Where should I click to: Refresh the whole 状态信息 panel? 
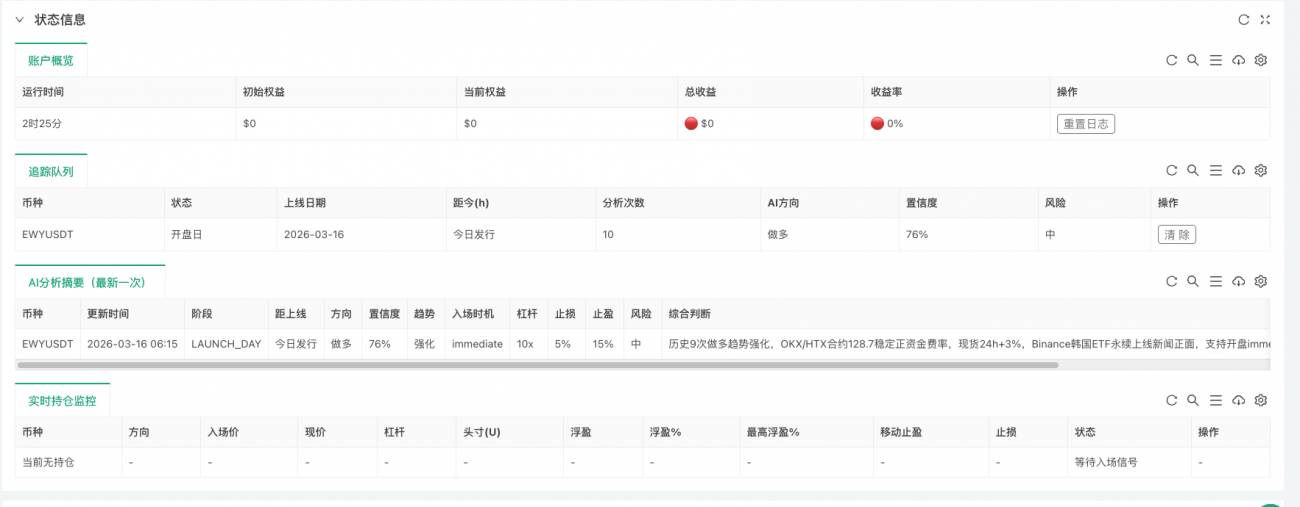click(x=1244, y=20)
